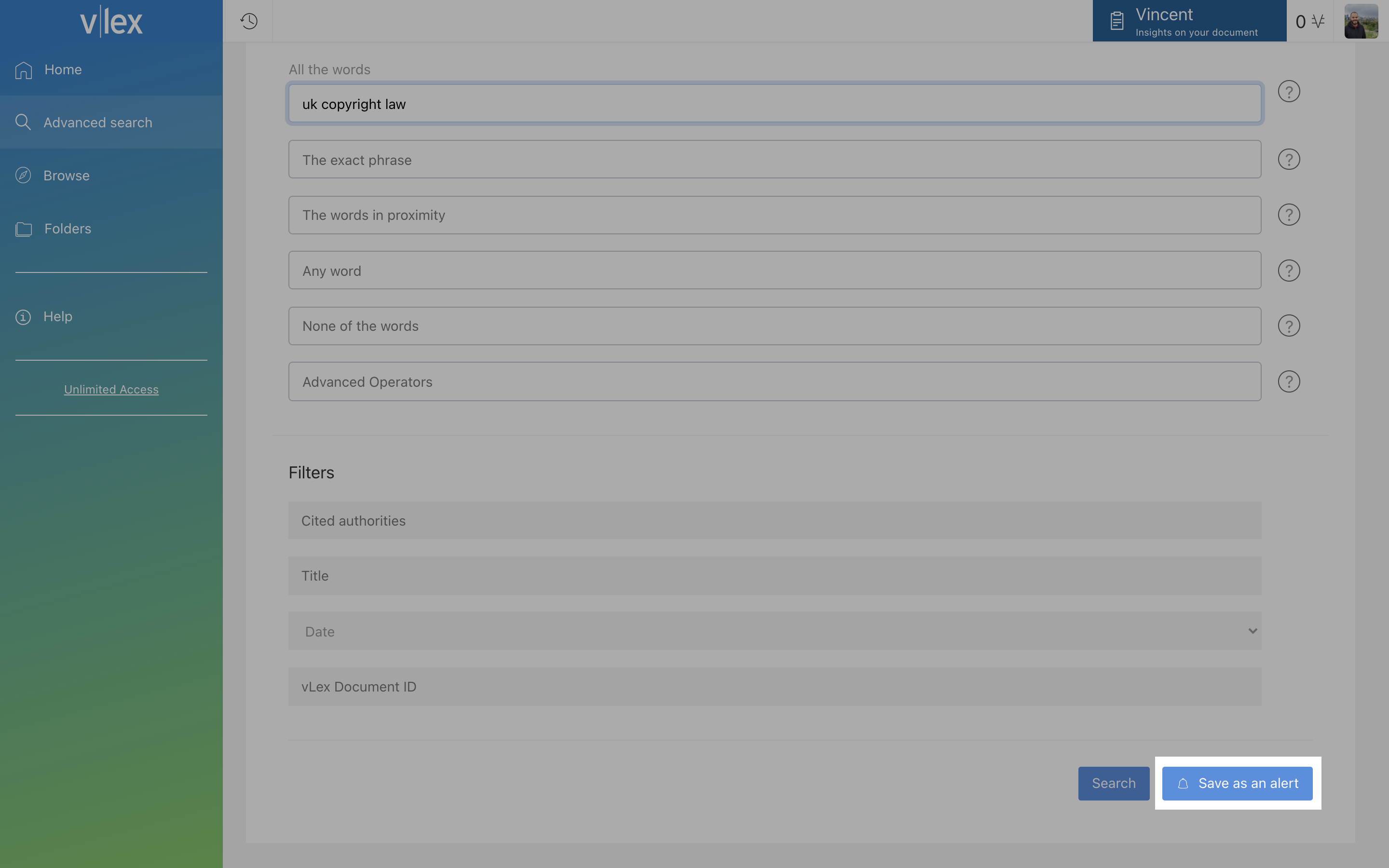Open Folders from the sidebar

[x=111, y=229]
